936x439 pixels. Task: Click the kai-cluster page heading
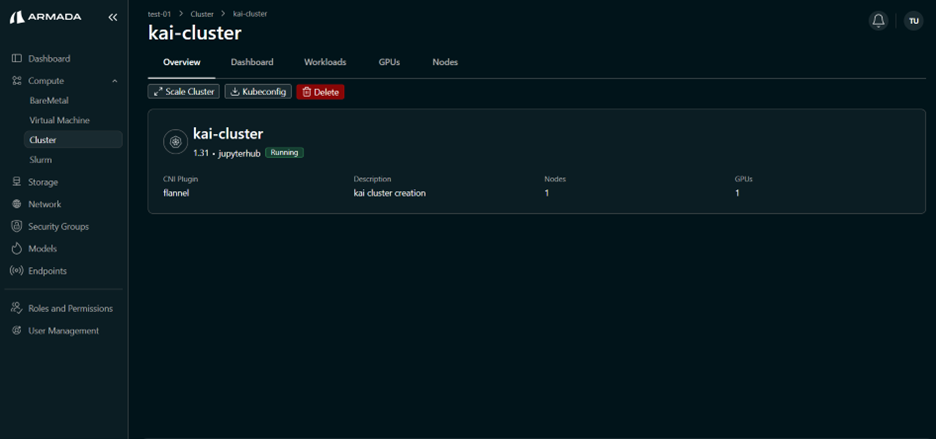195,33
